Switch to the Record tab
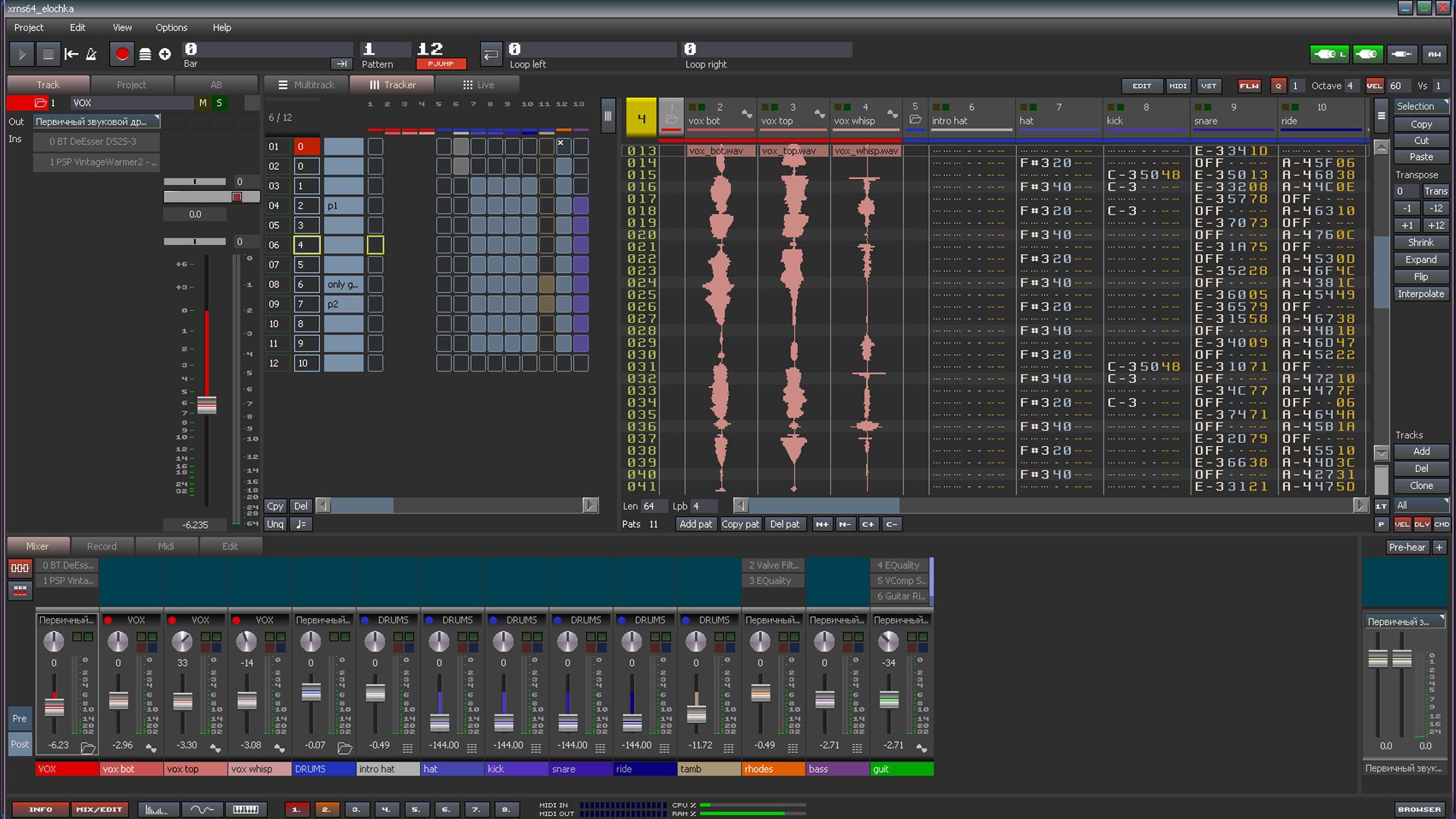The height and width of the screenshot is (819, 1456). [x=102, y=546]
